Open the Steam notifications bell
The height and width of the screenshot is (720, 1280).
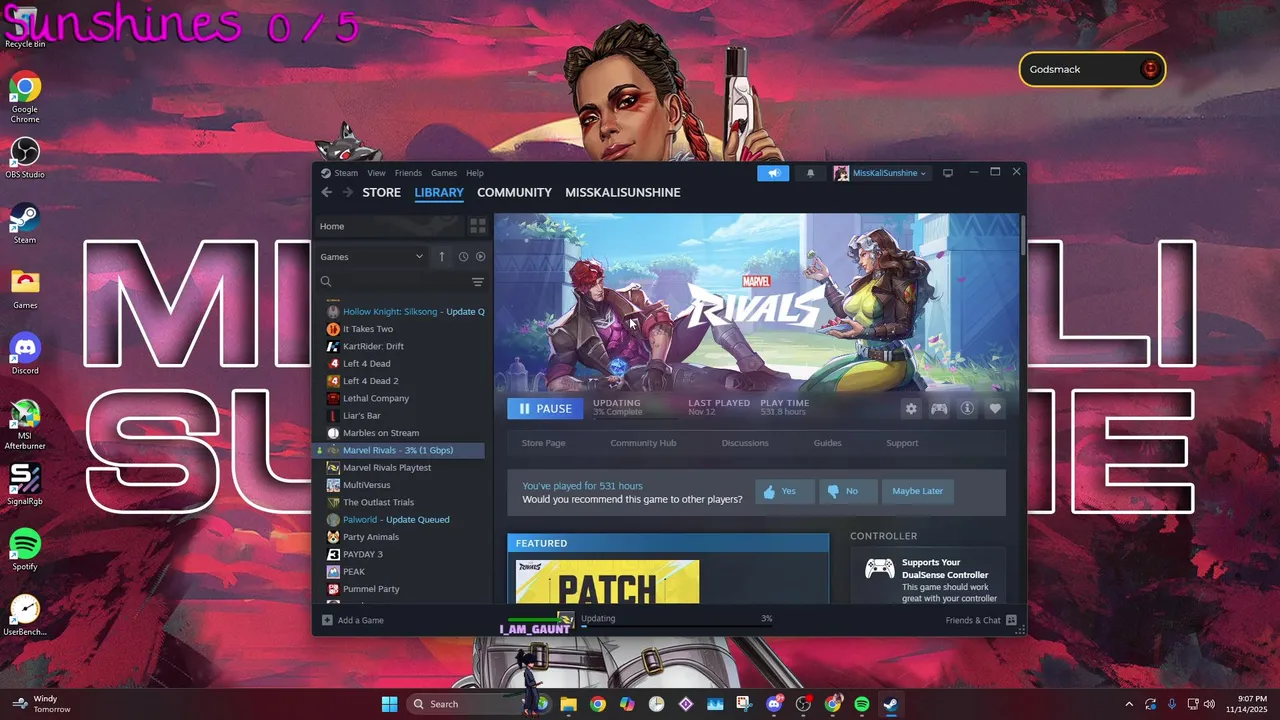coord(810,173)
